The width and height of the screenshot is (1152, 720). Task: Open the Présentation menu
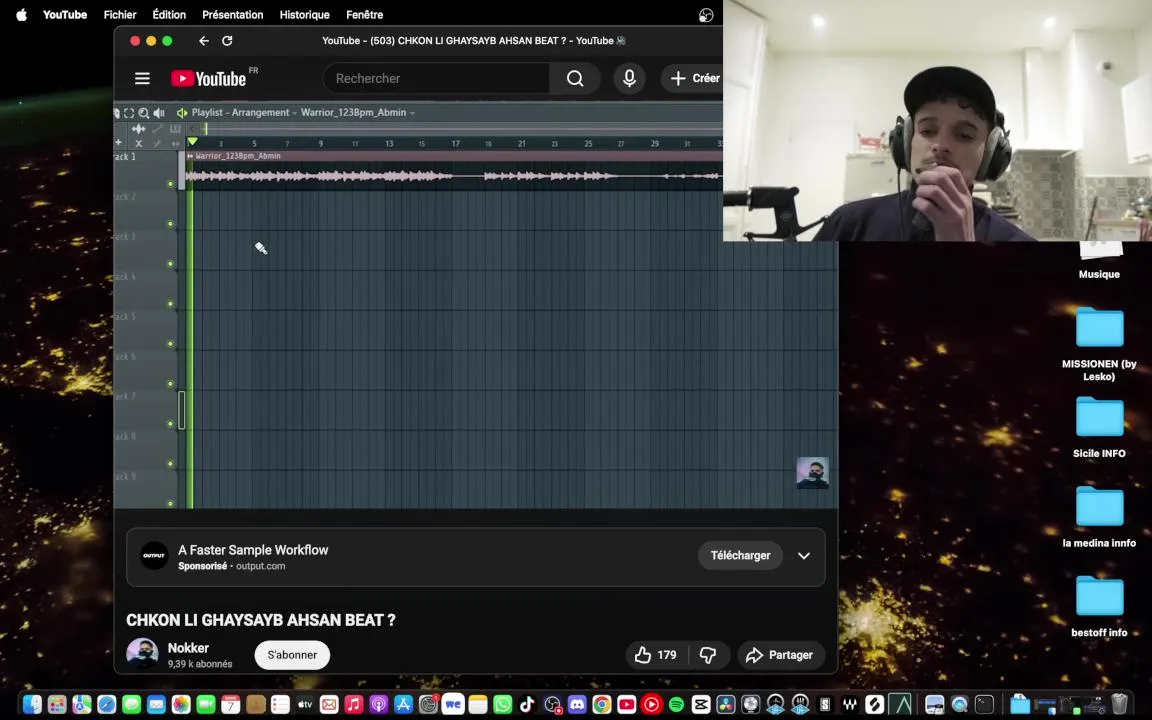point(233,15)
